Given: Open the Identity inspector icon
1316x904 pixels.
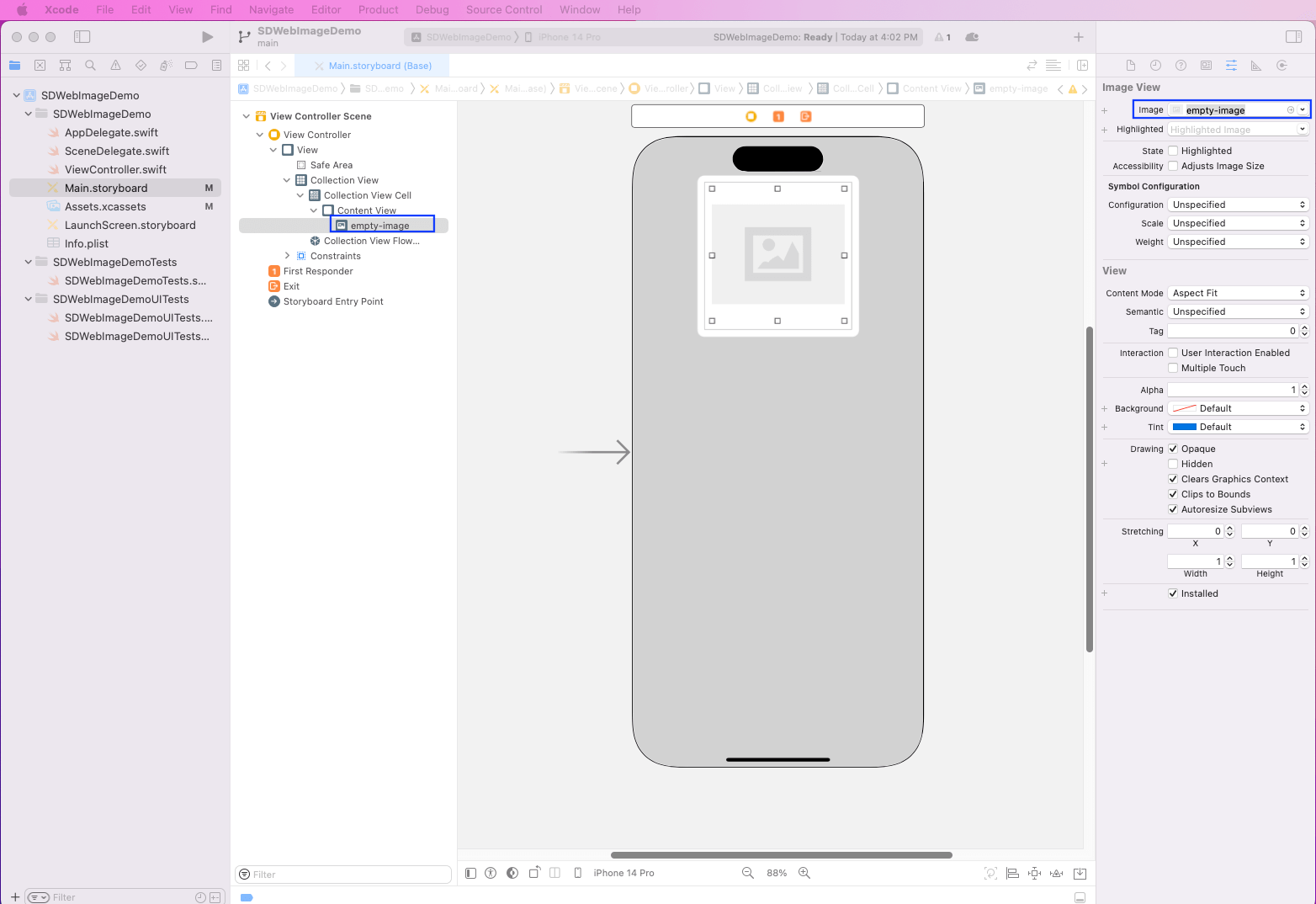Looking at the screenshot, I should point(1206,66).
